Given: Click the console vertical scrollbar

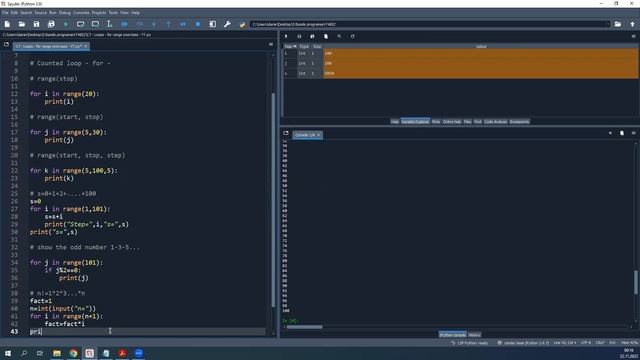Looking at the screenshot, I should 636,282.
